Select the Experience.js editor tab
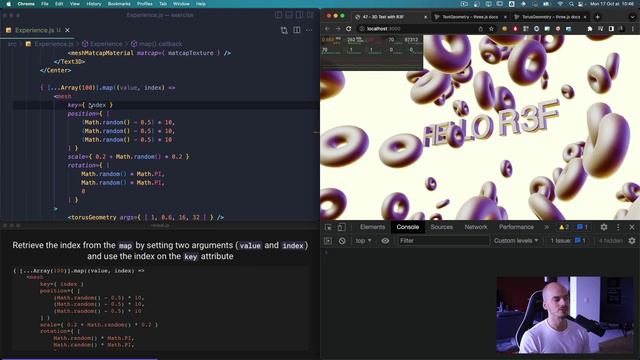The width and height of the screenshot is (640, 360). point(38,30)
